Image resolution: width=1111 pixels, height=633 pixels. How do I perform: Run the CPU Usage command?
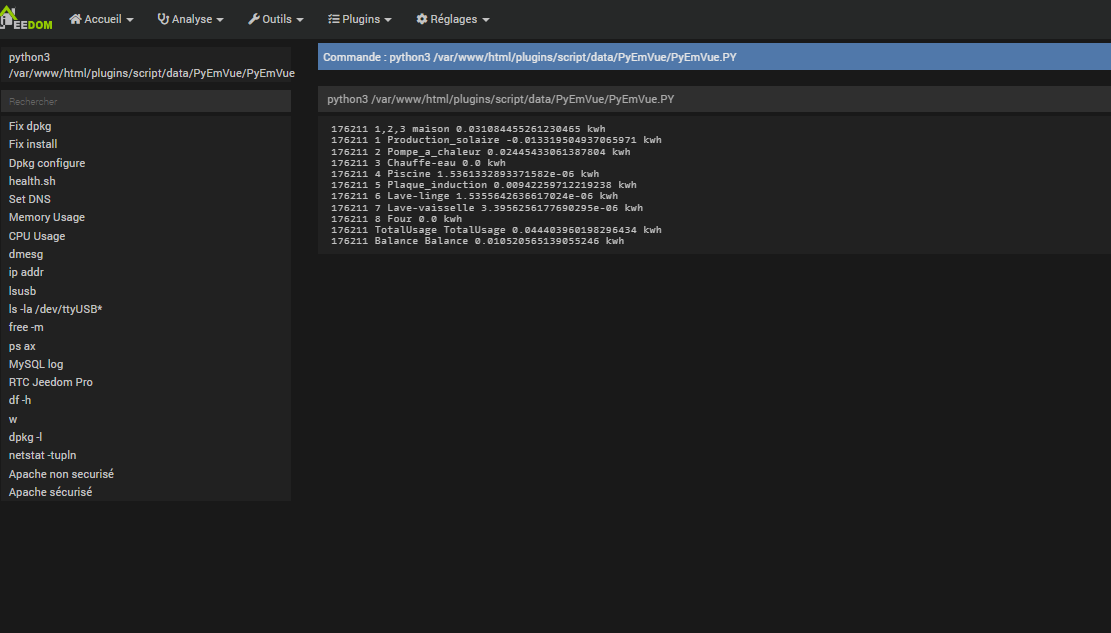pos(37,236)
